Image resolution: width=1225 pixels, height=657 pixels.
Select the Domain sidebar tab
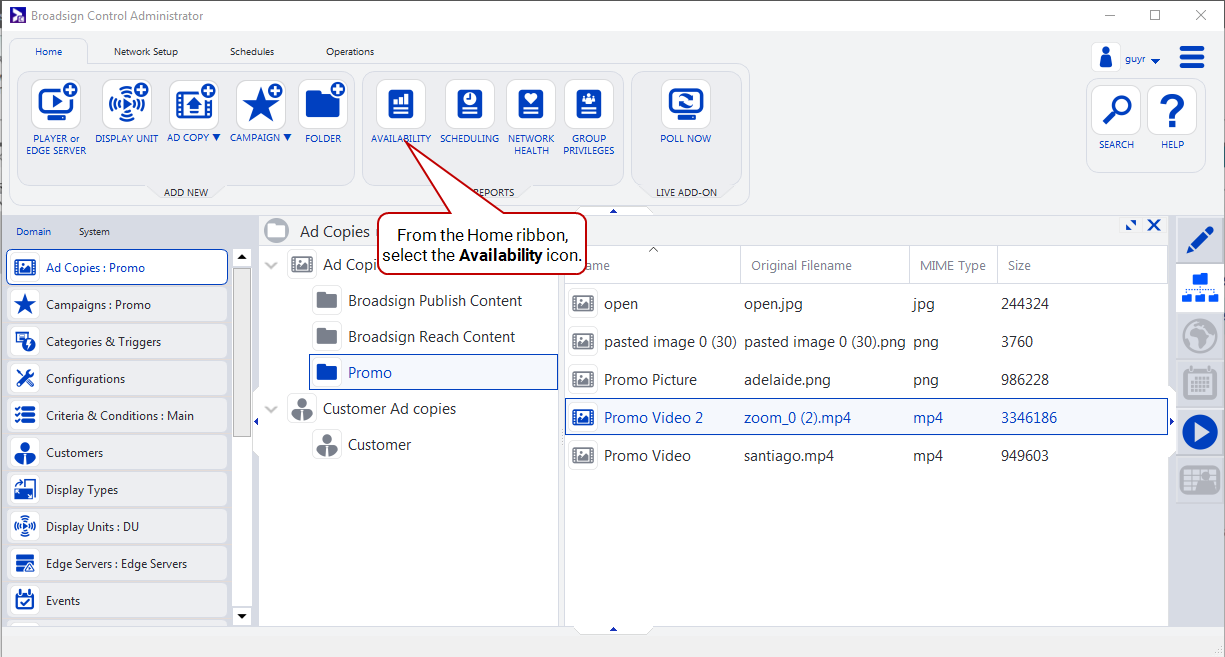(33, 232)
